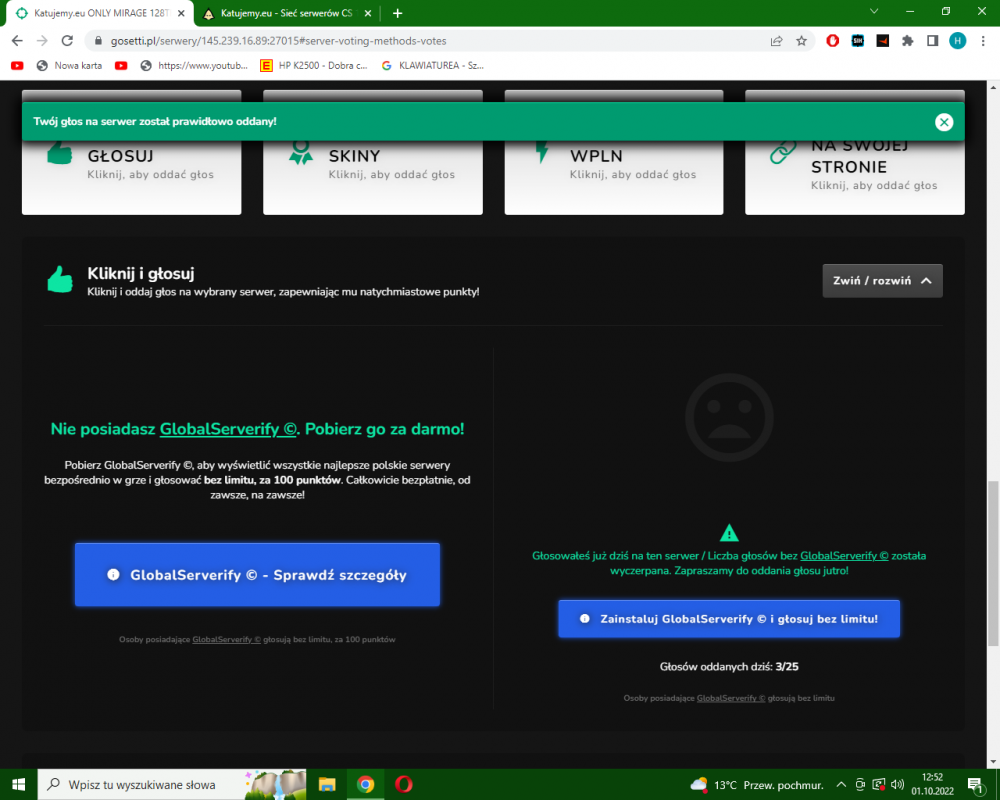1000x800 pixels.
Task: Open GlobalServerify link under the Sprawdź szczegóły button
Action: (x=226, y=639)
